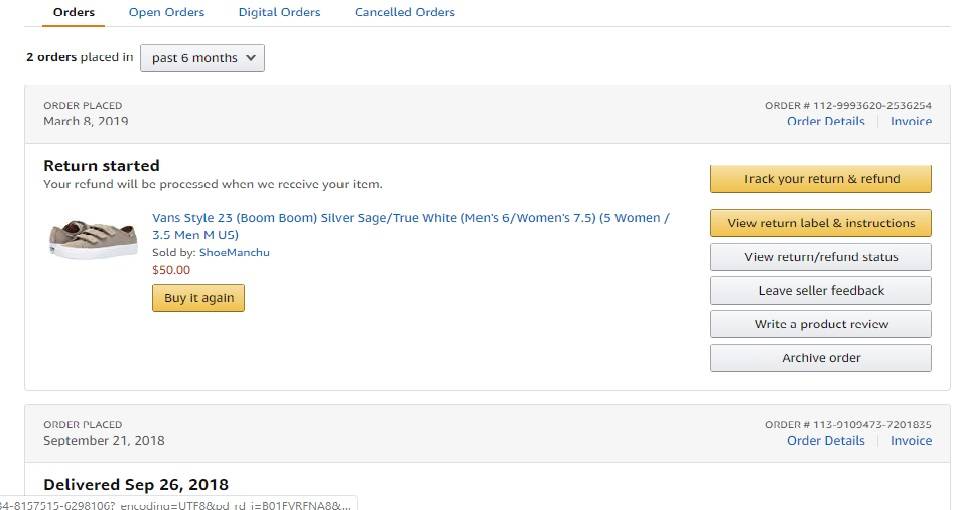Click Leave seller feedback button
The width and height of the screenshot is (958, 510).
821,291
